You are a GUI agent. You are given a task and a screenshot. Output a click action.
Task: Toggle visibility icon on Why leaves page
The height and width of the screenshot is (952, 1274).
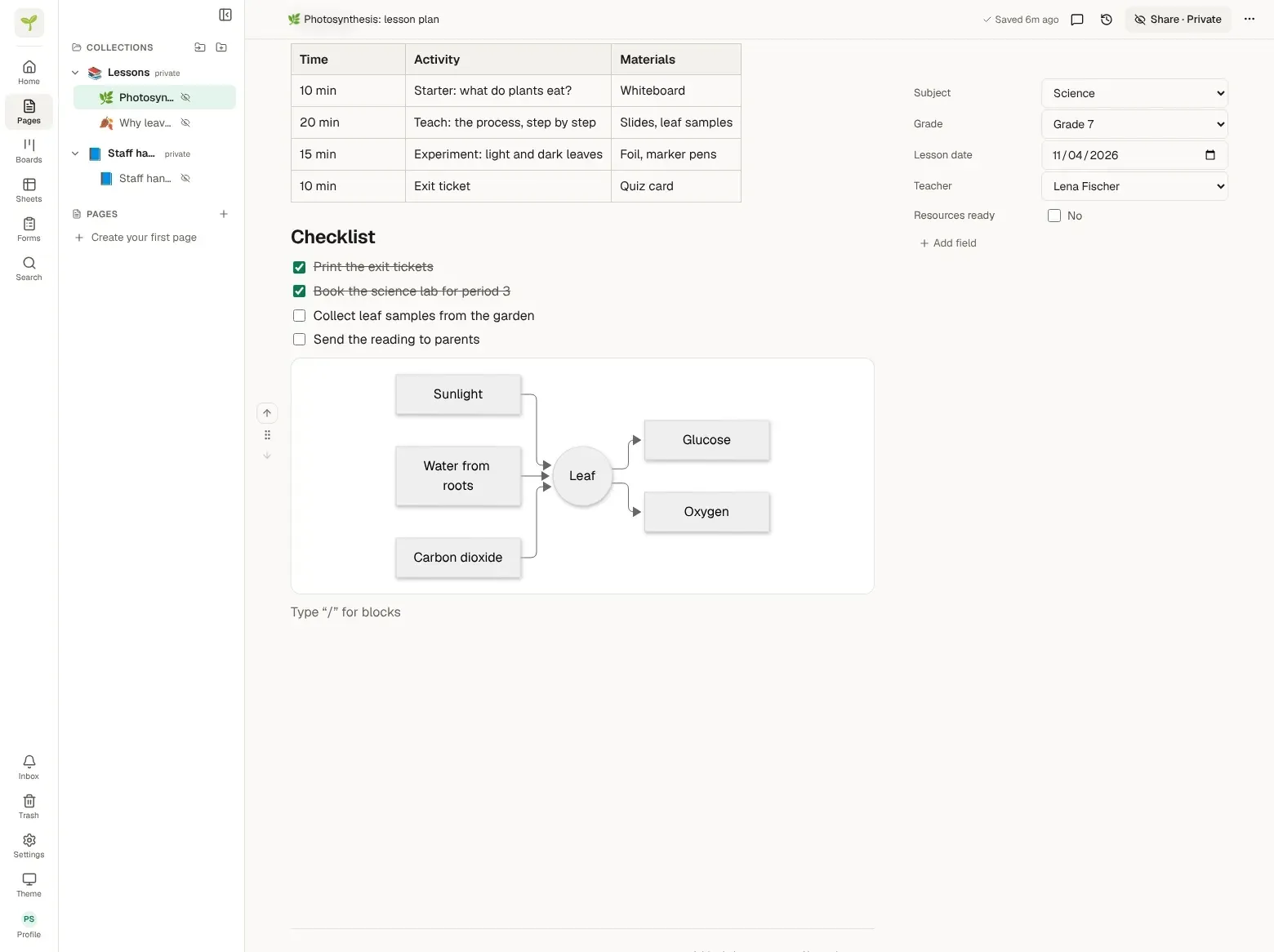[185, 122]
